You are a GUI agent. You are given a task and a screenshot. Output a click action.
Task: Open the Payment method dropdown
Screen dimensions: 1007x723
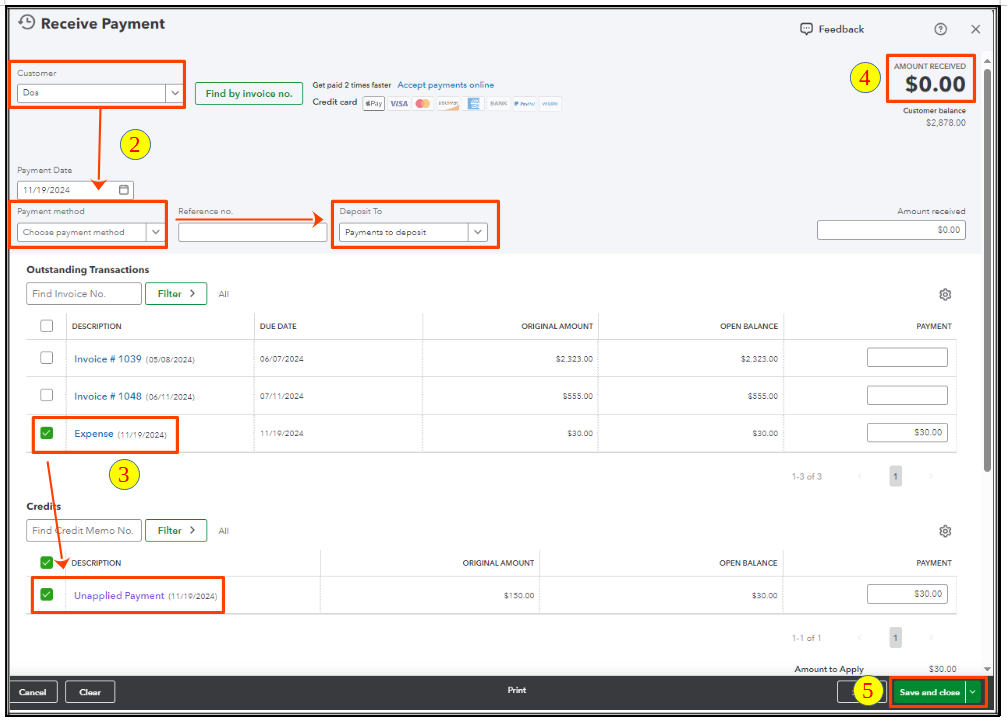[156, 230]
